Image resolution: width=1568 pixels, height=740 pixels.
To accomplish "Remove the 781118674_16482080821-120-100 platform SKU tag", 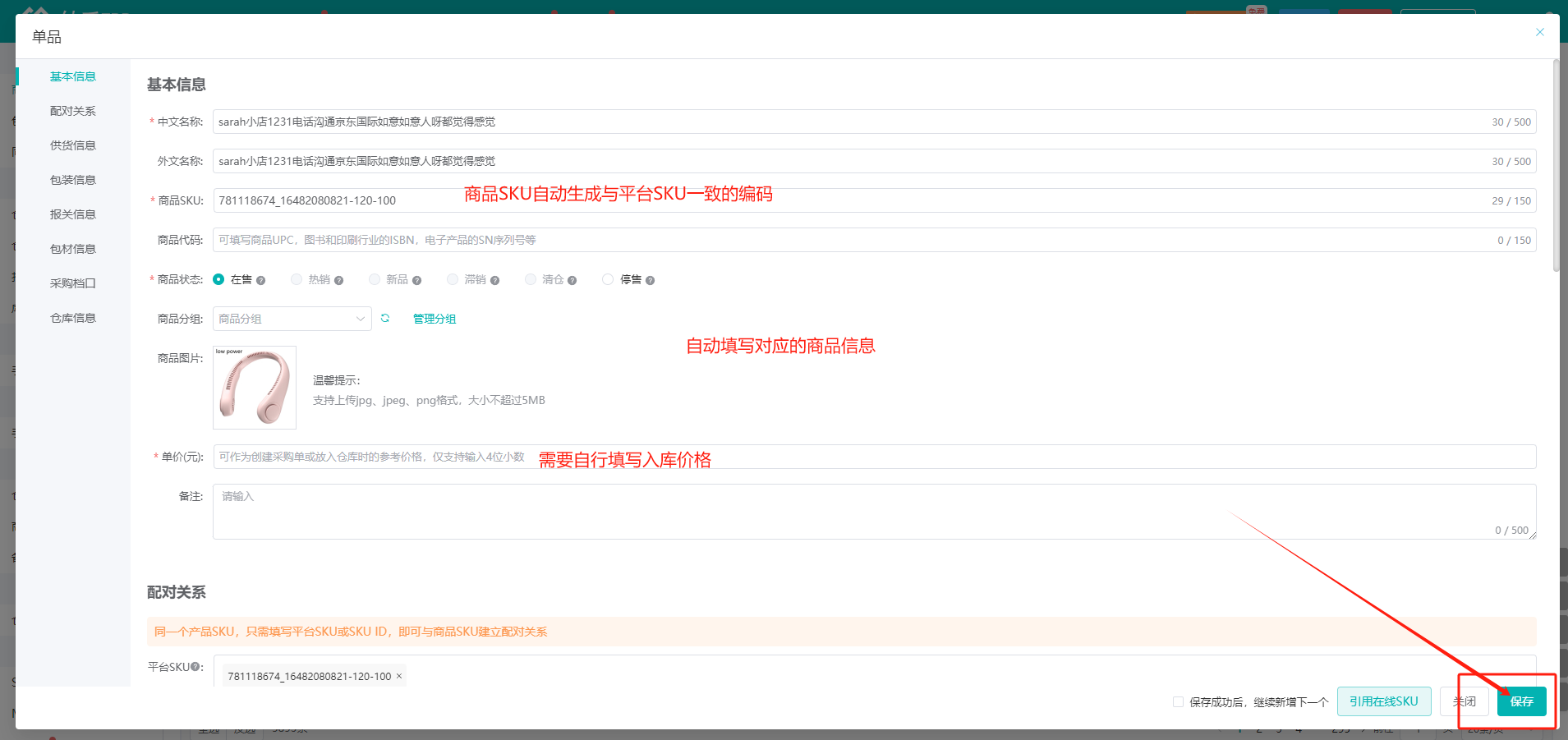I will [399, 676].
